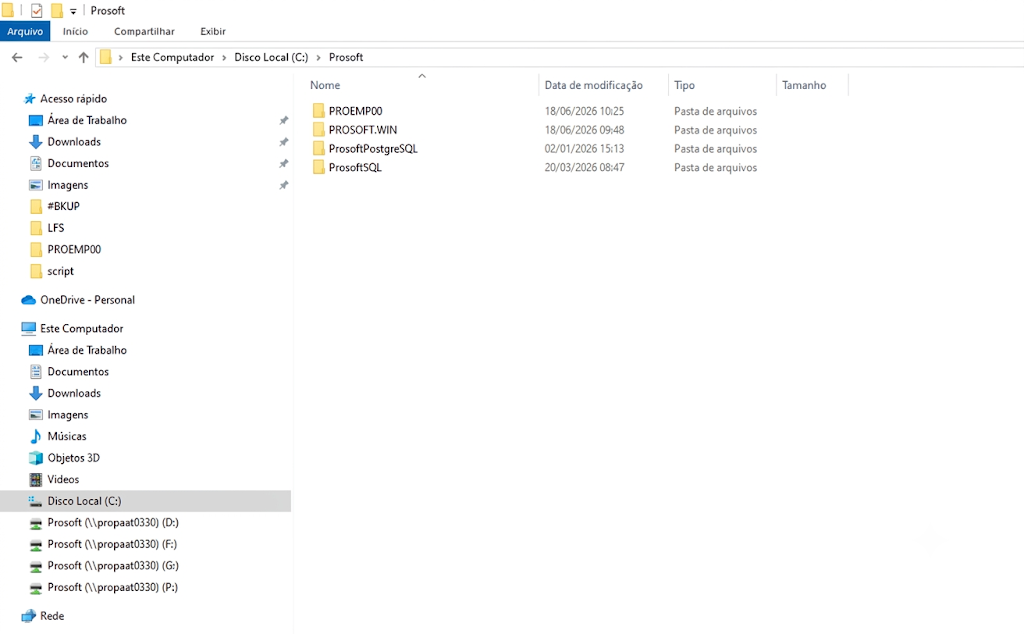1024x634 pixels.
Task: Switch to the Exibir ribbon tab
Action: pos(213,31)
